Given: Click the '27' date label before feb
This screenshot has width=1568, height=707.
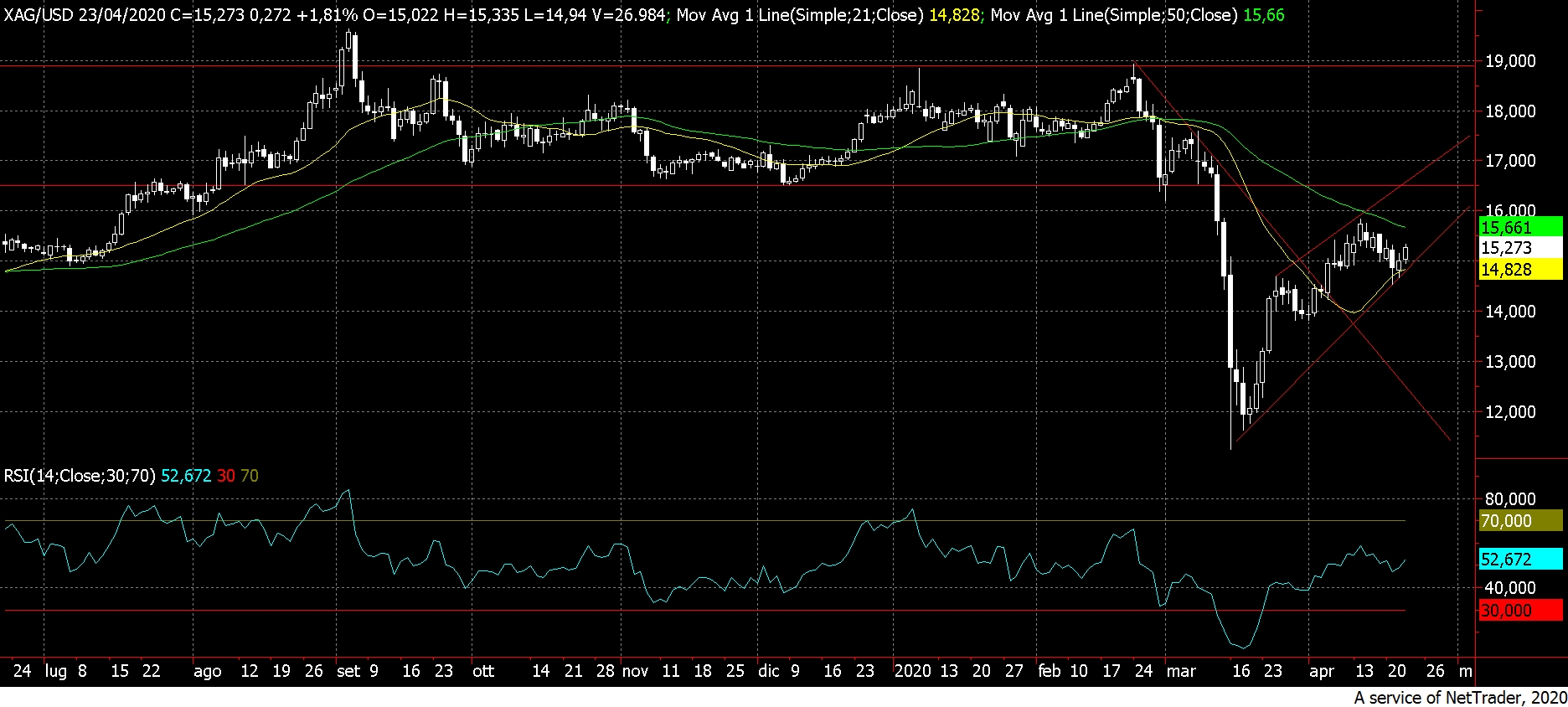Looking at the screenshot, I should (x=1014, y=671).
